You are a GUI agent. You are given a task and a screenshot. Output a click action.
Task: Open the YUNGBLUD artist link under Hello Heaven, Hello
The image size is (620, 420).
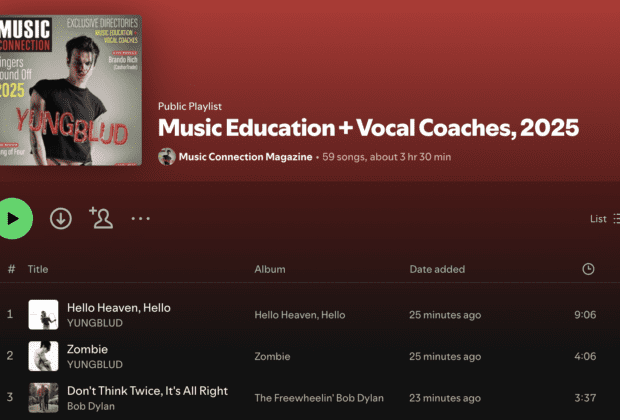pyautogui.click(x=95, y=323)
